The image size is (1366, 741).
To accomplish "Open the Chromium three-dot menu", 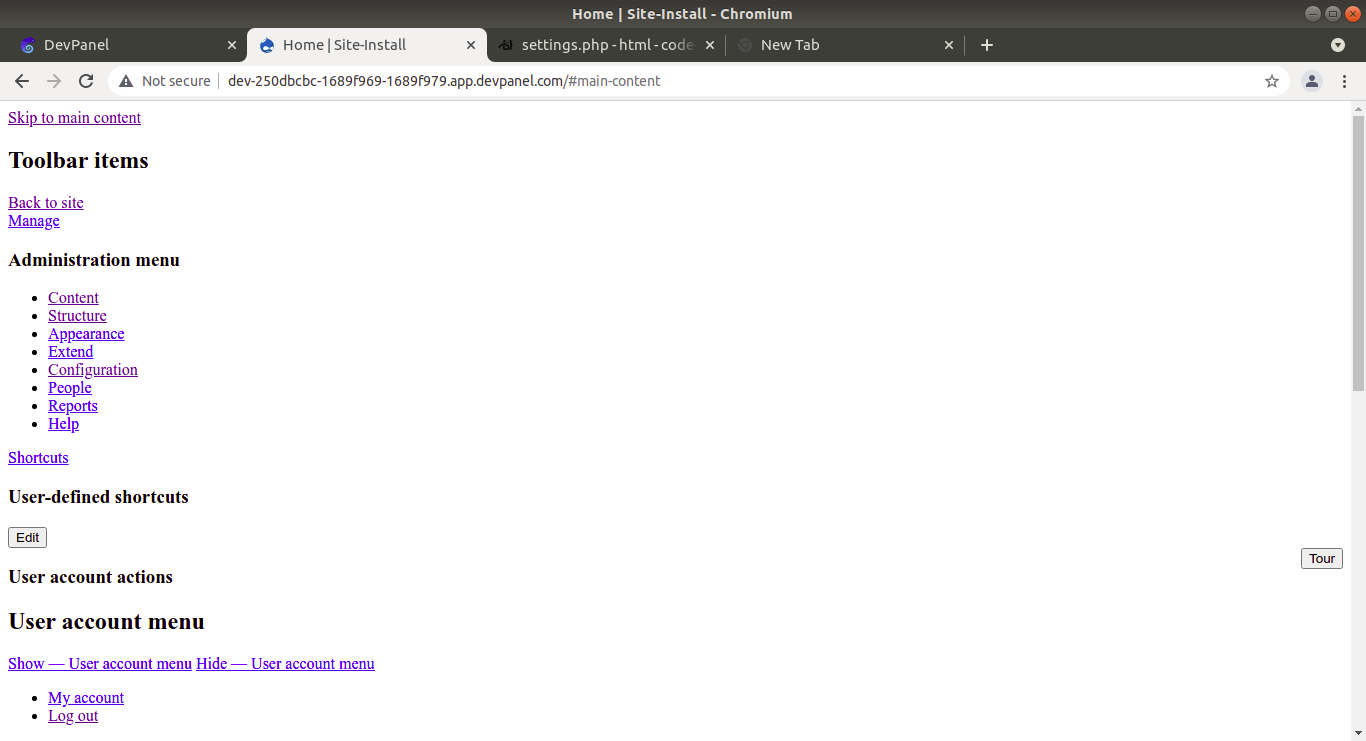I will (x=1345, y=81).
